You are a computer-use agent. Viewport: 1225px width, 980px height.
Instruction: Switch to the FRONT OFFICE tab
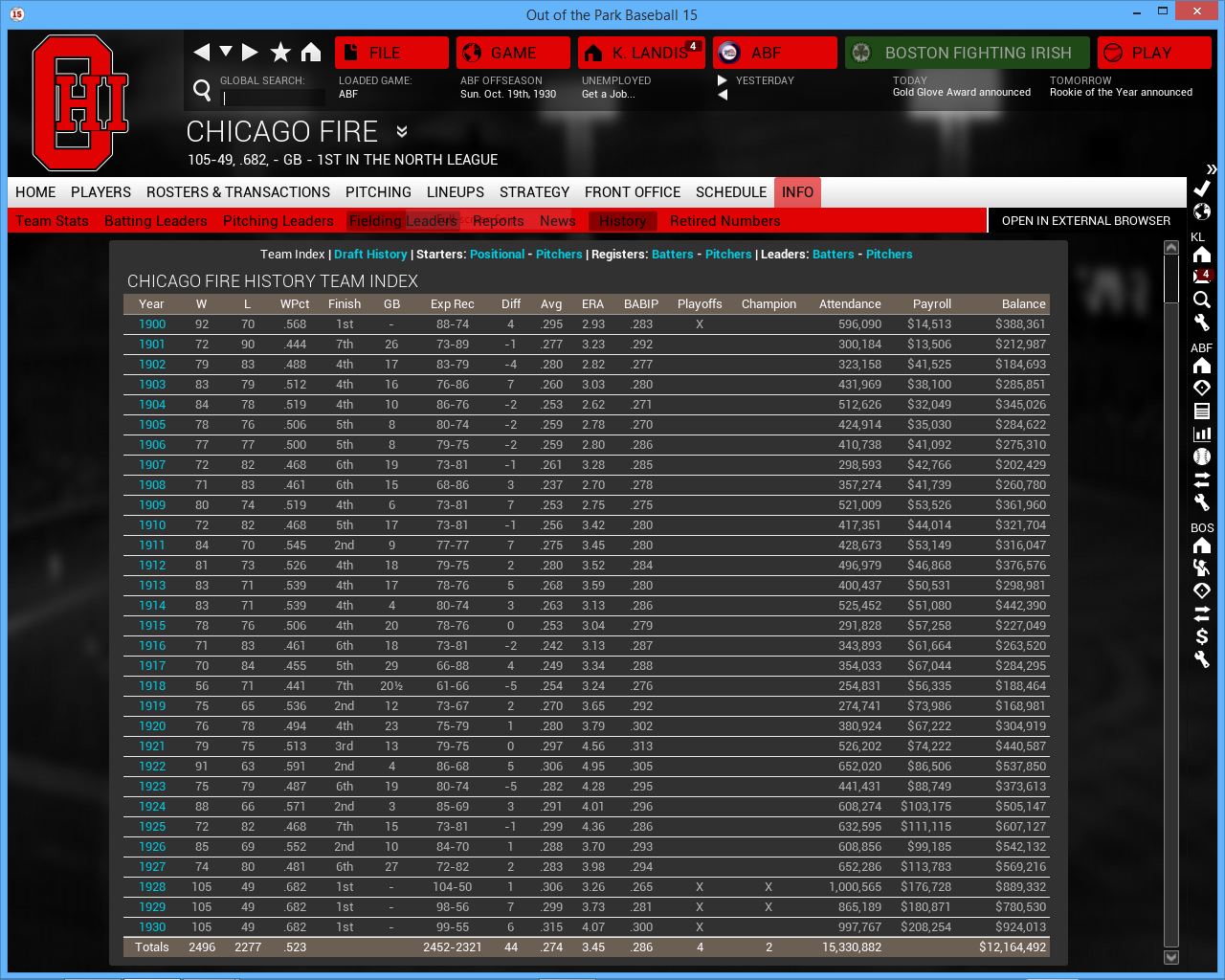(632, 192)
